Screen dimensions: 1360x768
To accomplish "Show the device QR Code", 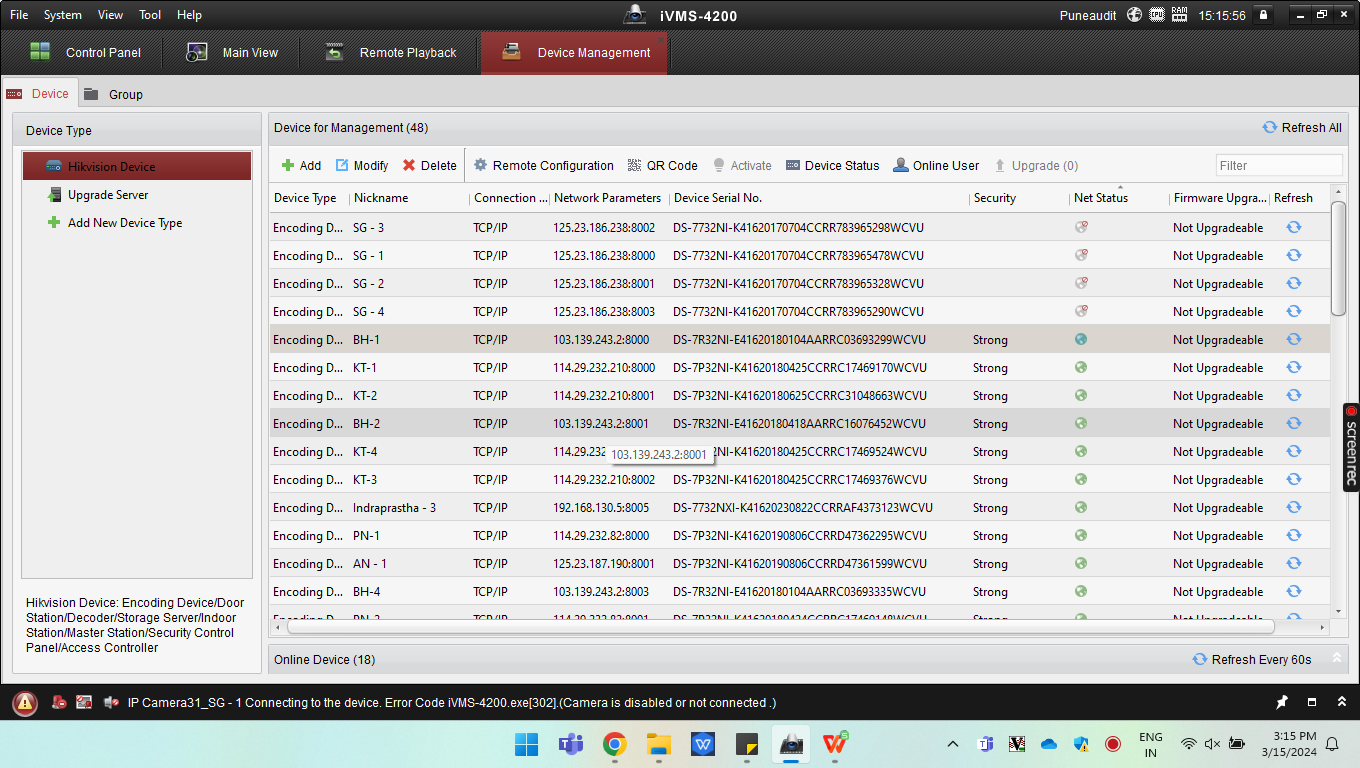I will pos(662,166).
